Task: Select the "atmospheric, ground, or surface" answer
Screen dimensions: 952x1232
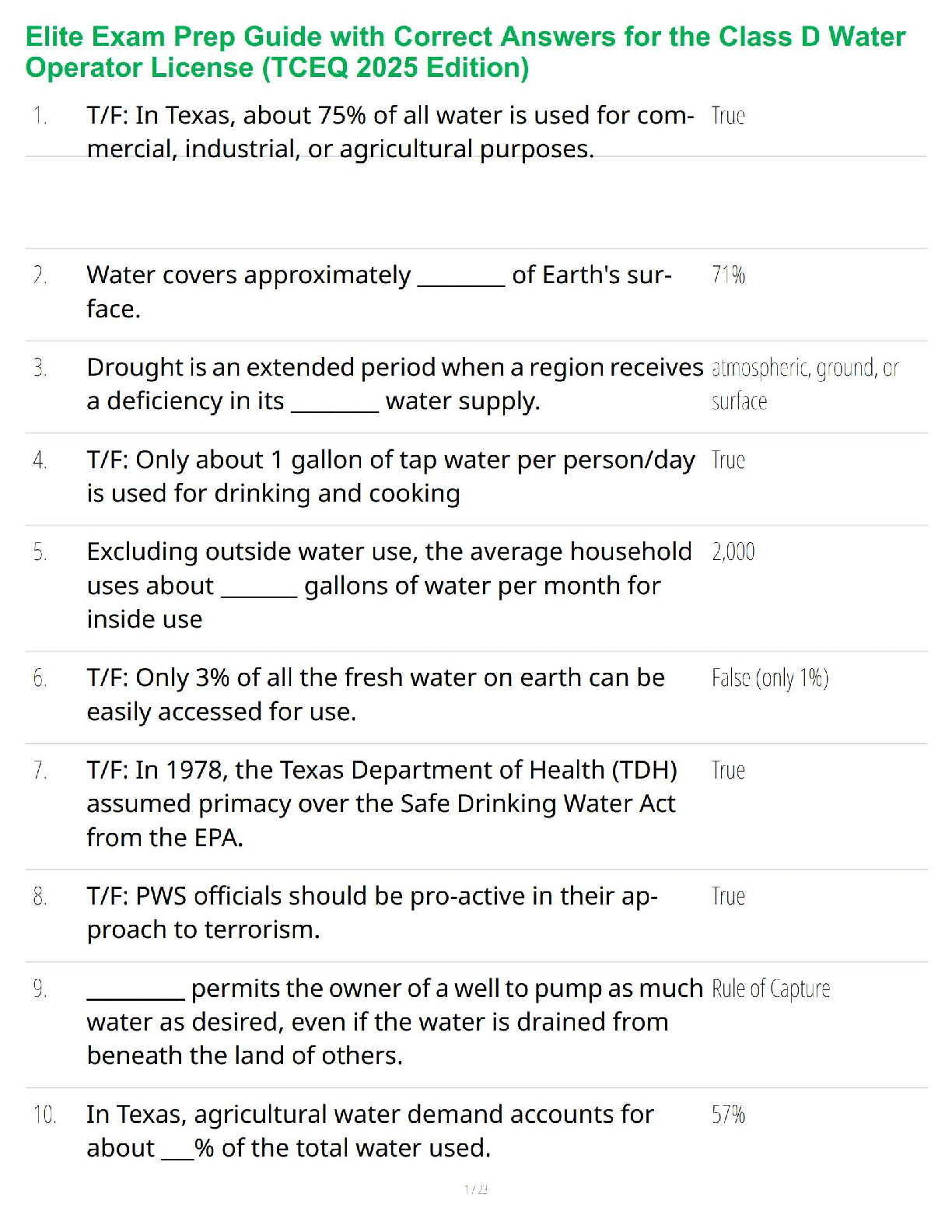Action: coord(804,384)
